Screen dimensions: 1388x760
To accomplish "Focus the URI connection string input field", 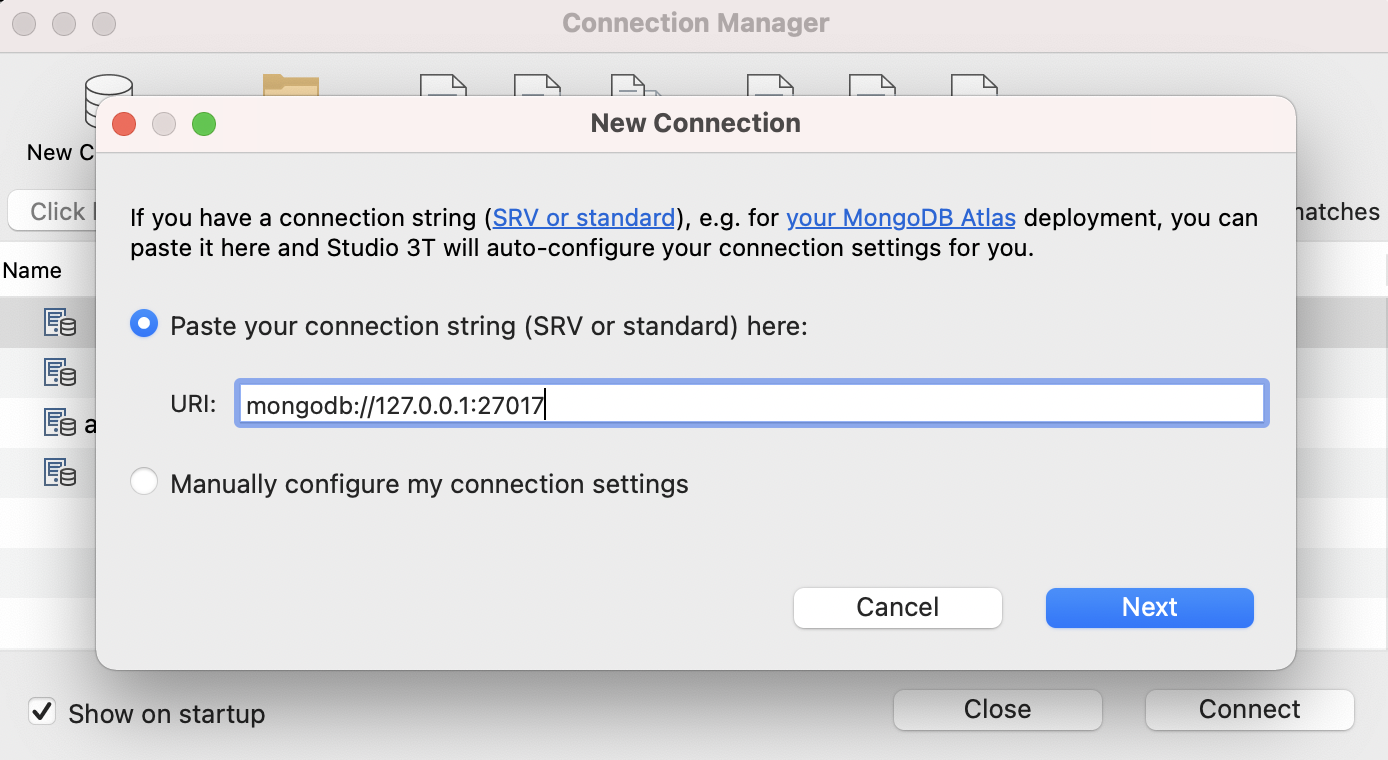I will [752, 404].
